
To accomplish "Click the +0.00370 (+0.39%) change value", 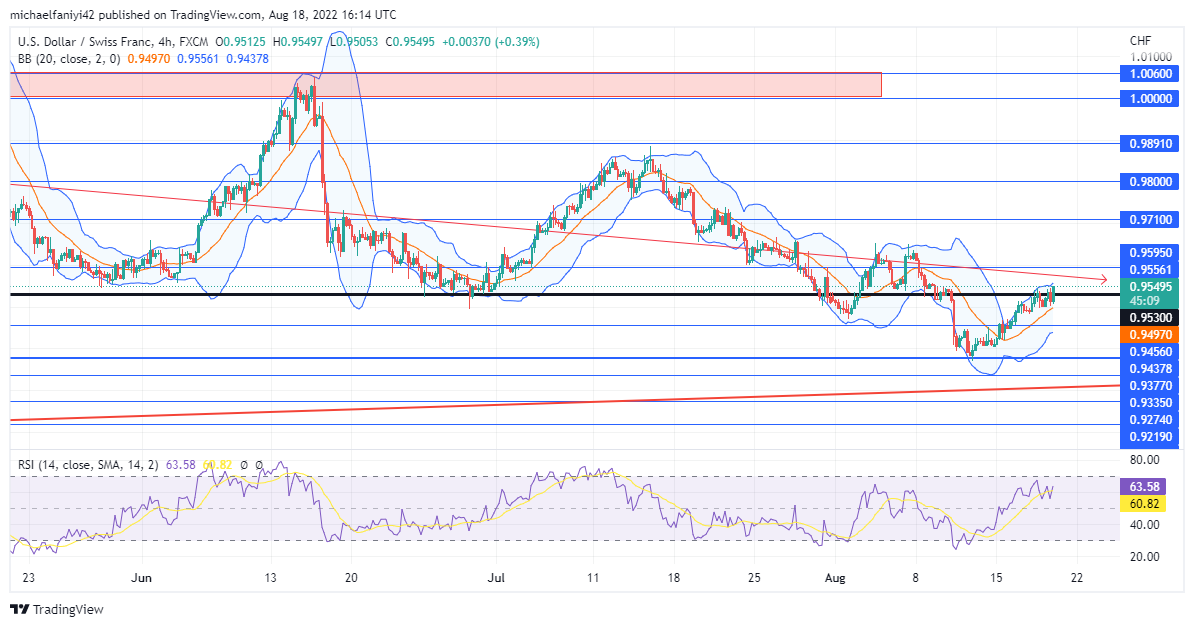I will pos(491,42).
